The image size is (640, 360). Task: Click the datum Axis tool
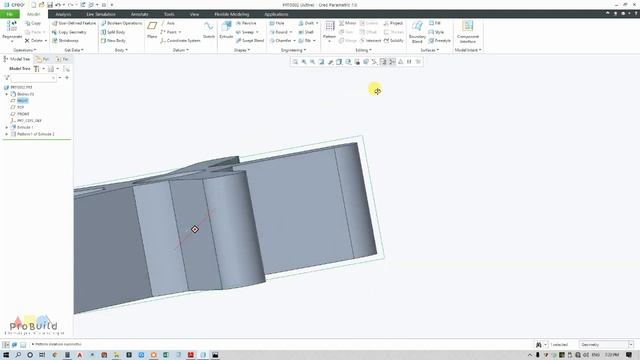[x=167, y=23]
